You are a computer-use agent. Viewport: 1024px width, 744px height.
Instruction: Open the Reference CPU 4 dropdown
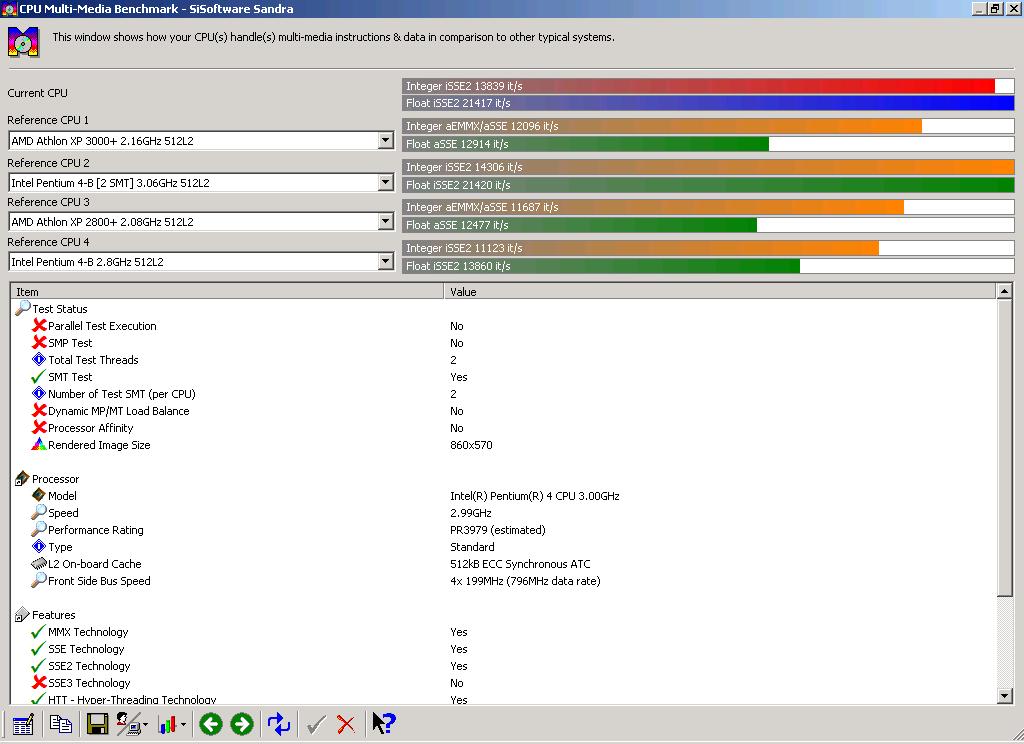tap(385, 261)
